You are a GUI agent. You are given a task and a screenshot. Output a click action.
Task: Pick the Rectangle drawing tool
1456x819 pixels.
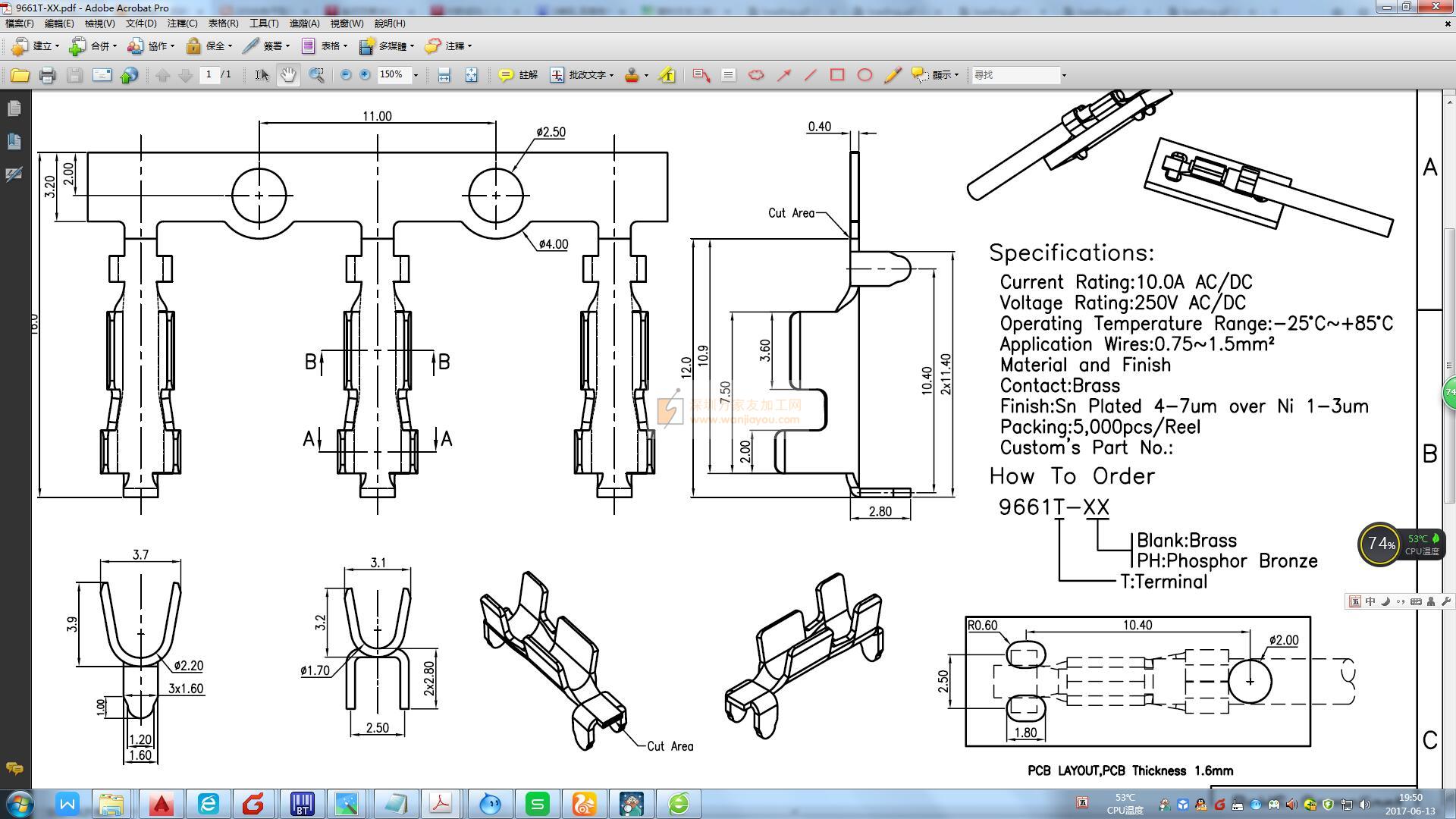point(837,75)
